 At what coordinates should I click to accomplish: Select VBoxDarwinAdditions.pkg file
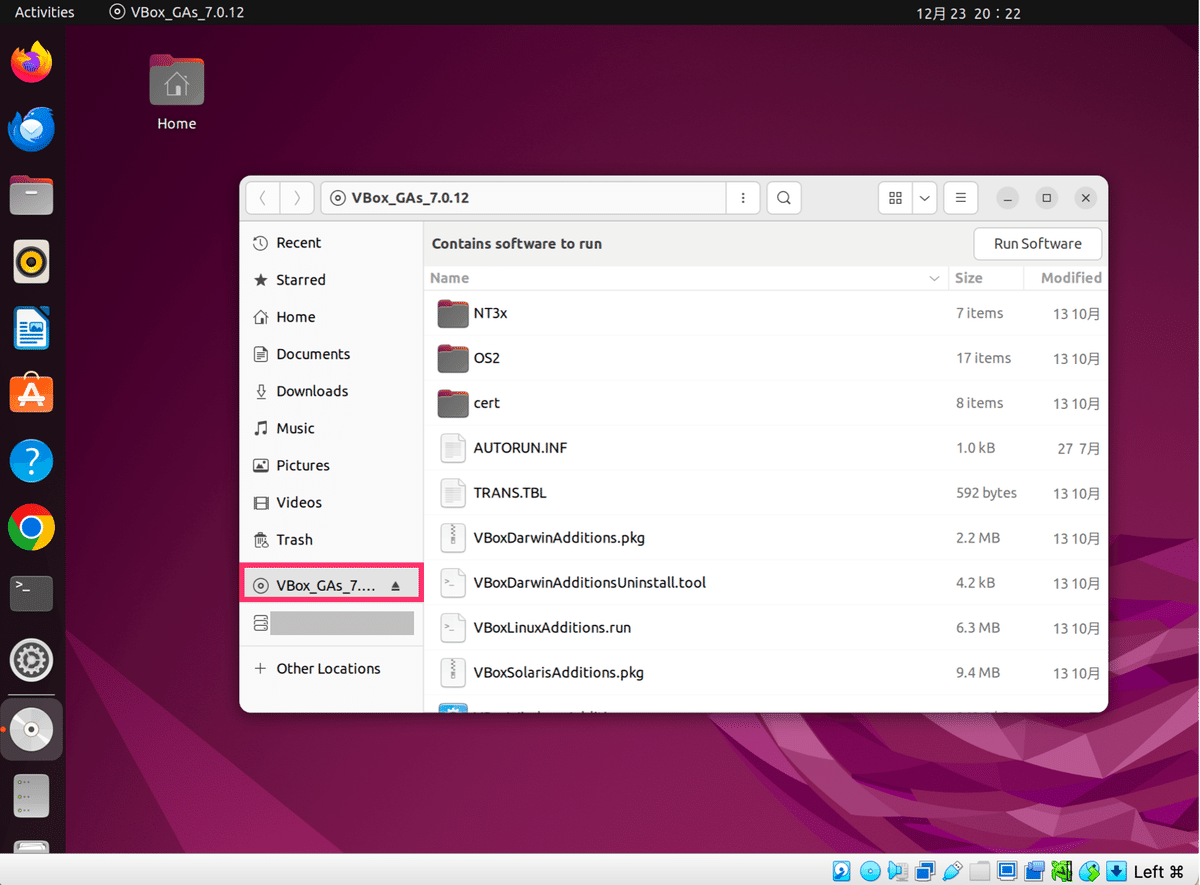coord(766,538)
